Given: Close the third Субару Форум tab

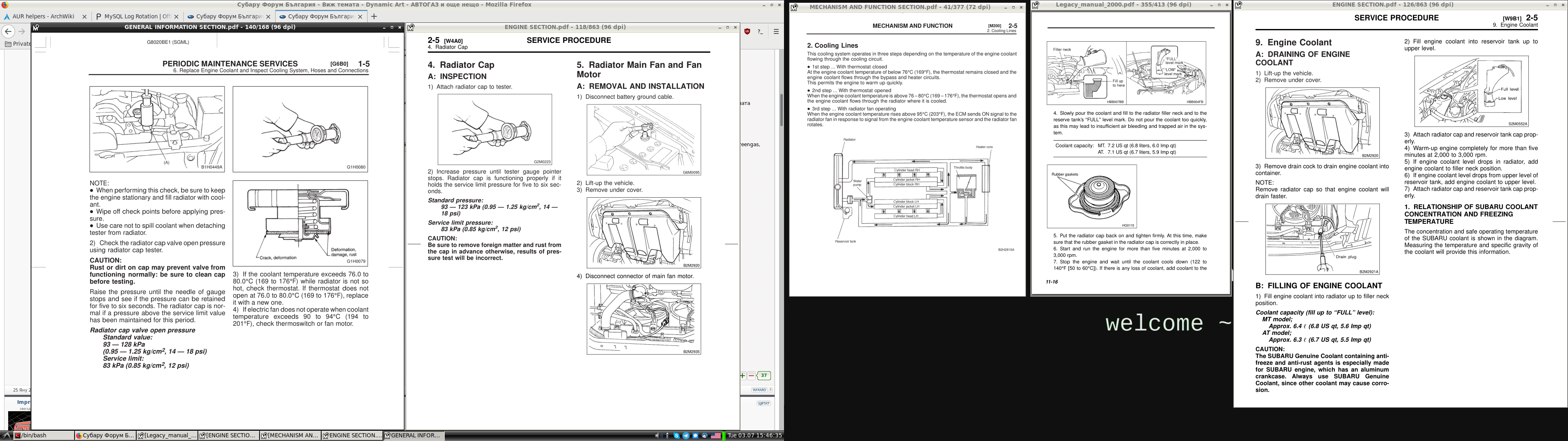Looking at the screenshot, I should (268, 16).
